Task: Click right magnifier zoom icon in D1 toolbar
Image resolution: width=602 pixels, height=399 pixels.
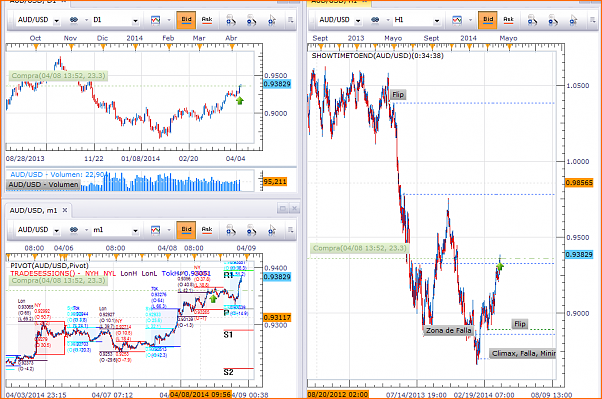Action: 251,20
